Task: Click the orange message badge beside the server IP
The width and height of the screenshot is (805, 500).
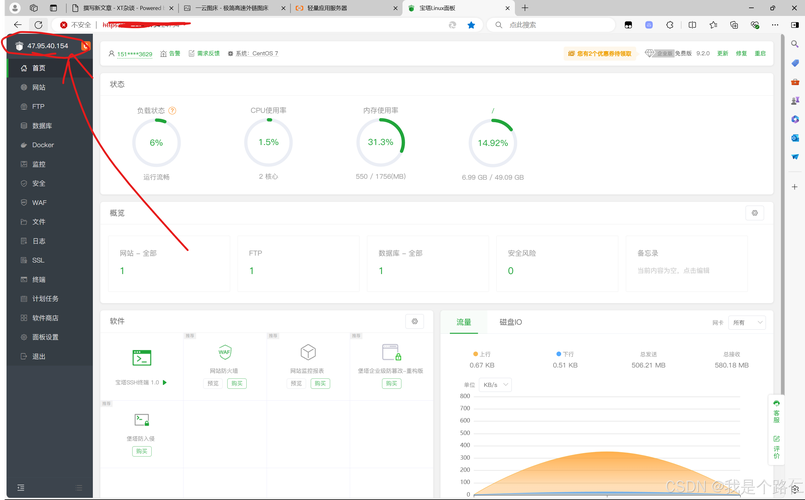Action: click(x=85, y=46)
